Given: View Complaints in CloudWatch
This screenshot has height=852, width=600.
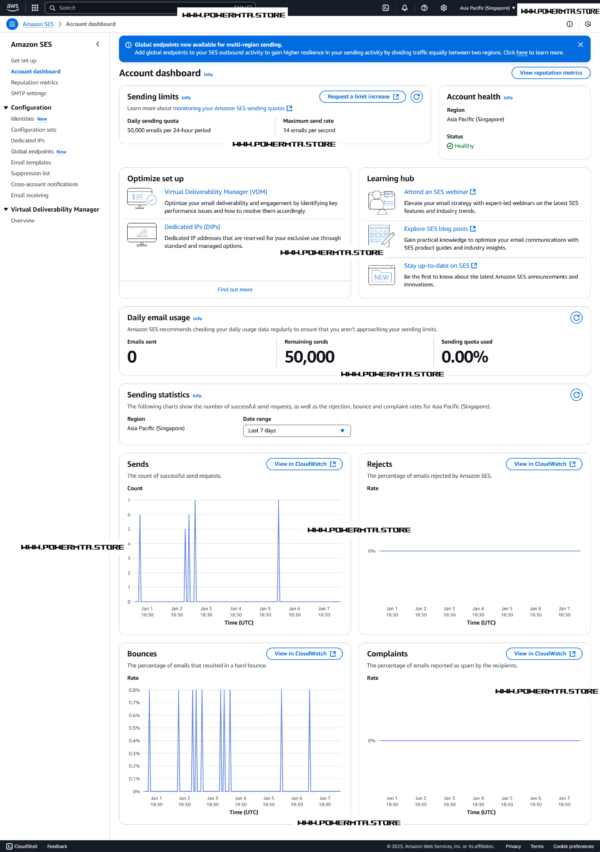Looking at the screenshot, I should (544, 654).
